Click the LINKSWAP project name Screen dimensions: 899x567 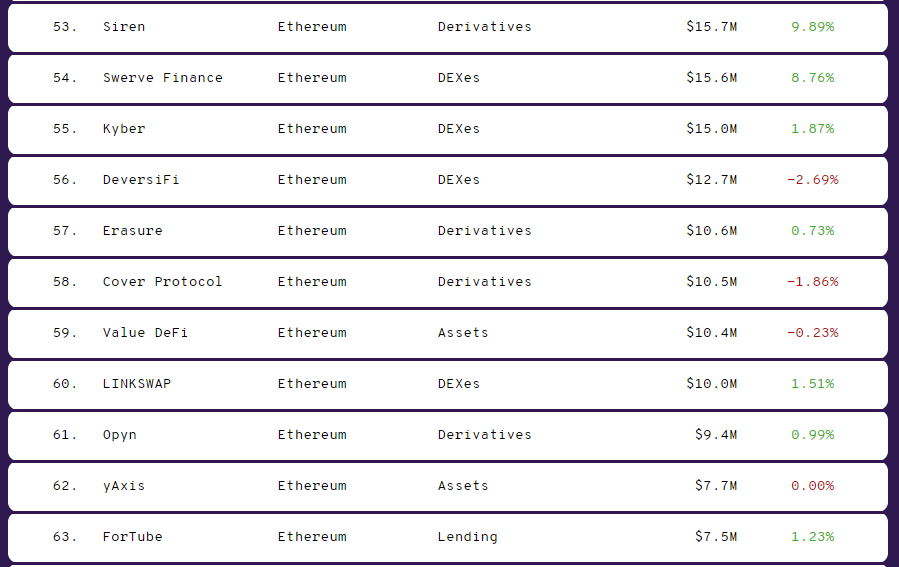coord(137,384)
